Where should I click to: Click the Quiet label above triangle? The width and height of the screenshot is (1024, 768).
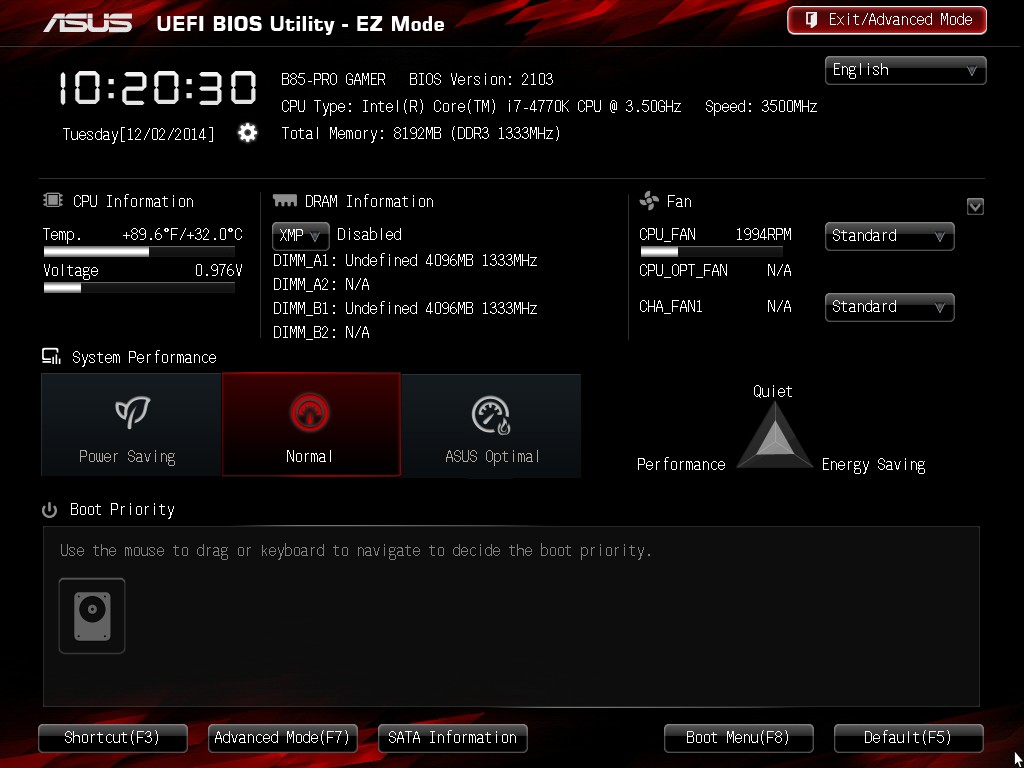point(773,391)
